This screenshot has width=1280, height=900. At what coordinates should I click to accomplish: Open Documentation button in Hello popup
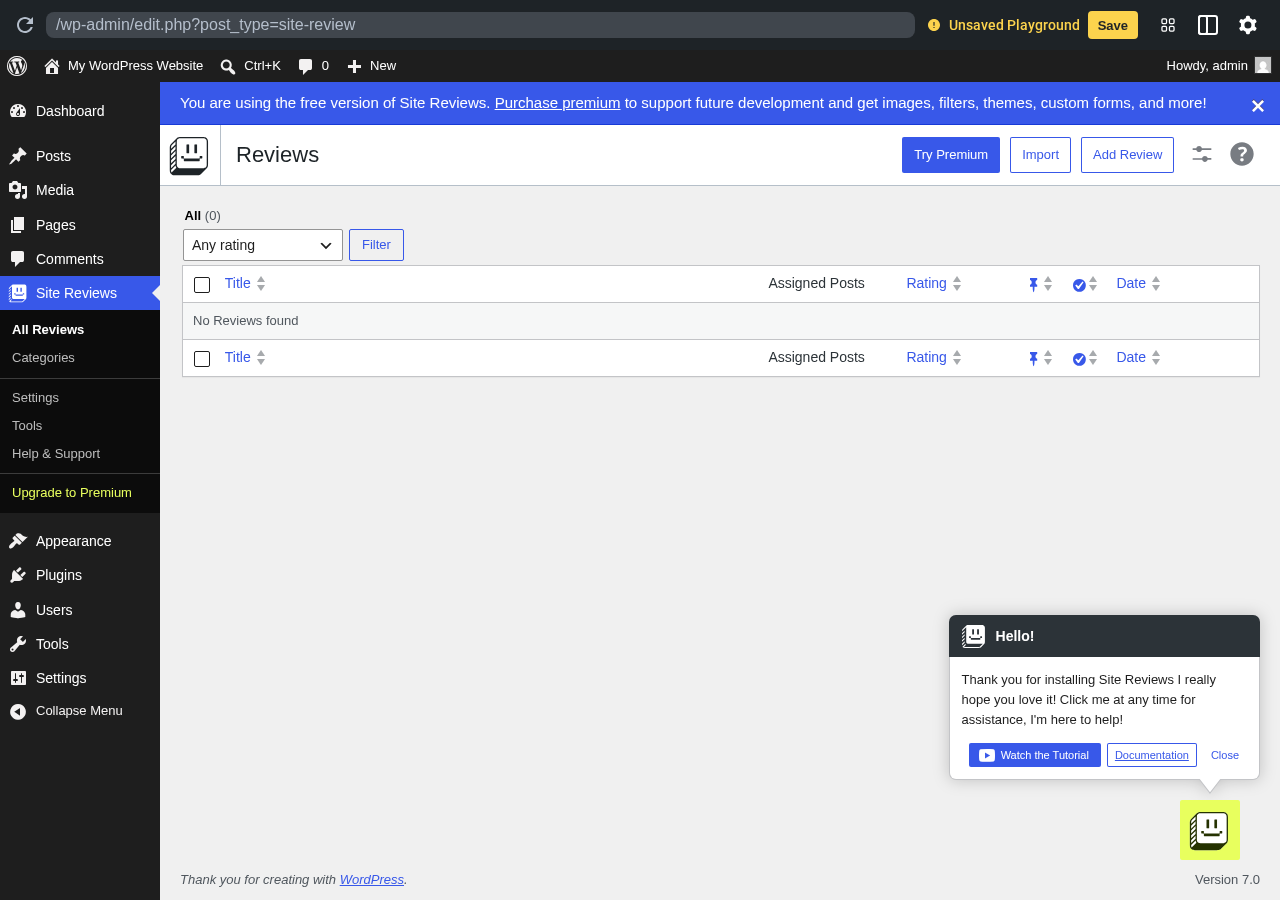tap(1152, 755)
